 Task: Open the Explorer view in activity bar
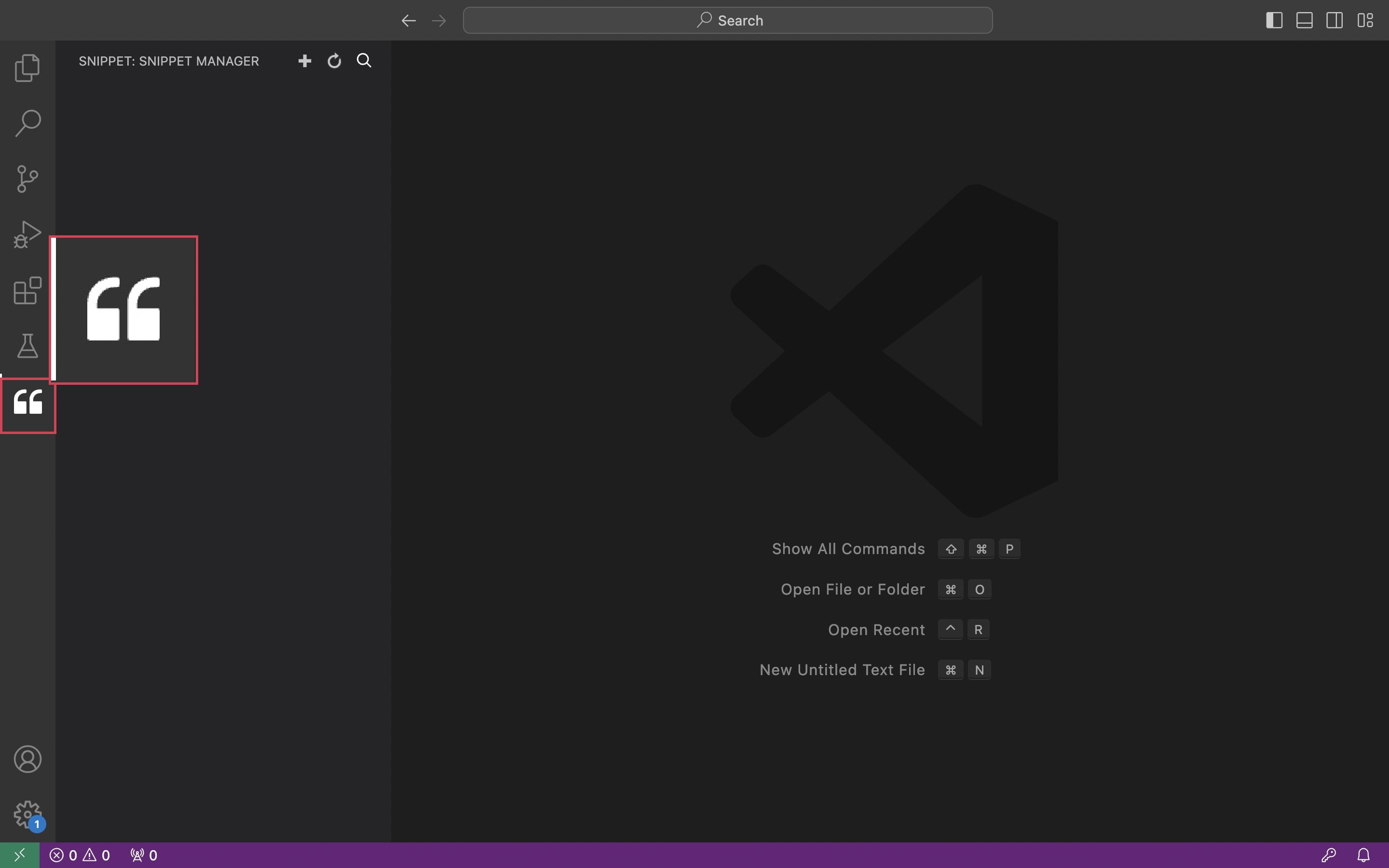[x=27, y=68]
